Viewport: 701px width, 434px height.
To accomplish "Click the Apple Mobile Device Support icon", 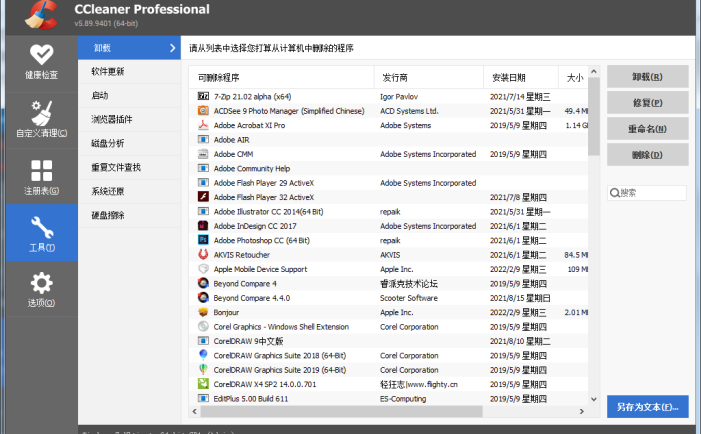I will (x=203, y=269).
